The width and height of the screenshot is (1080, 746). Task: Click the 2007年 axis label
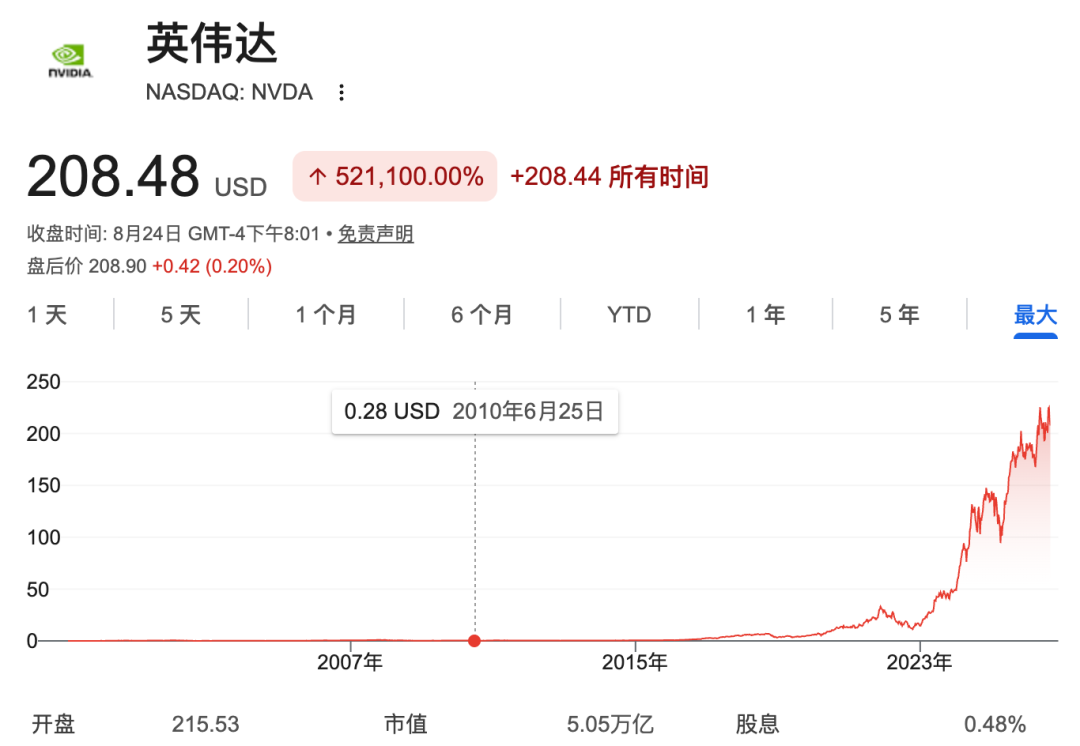(350, 663)
